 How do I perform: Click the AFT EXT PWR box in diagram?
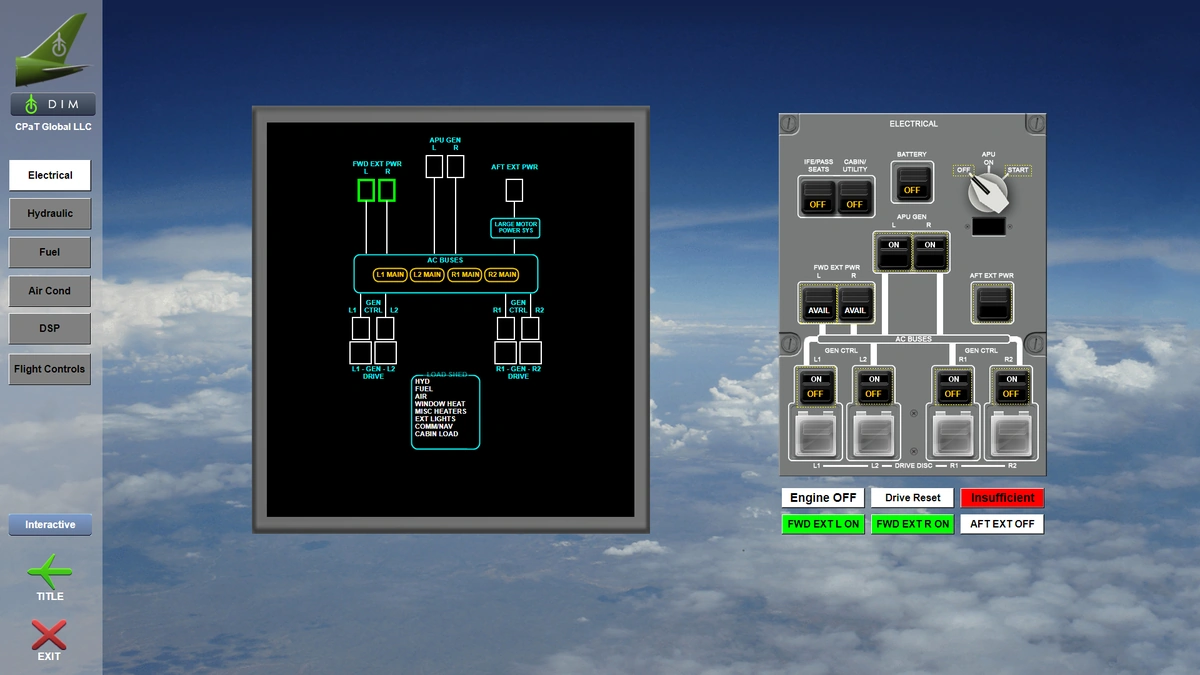coord(514,190)
